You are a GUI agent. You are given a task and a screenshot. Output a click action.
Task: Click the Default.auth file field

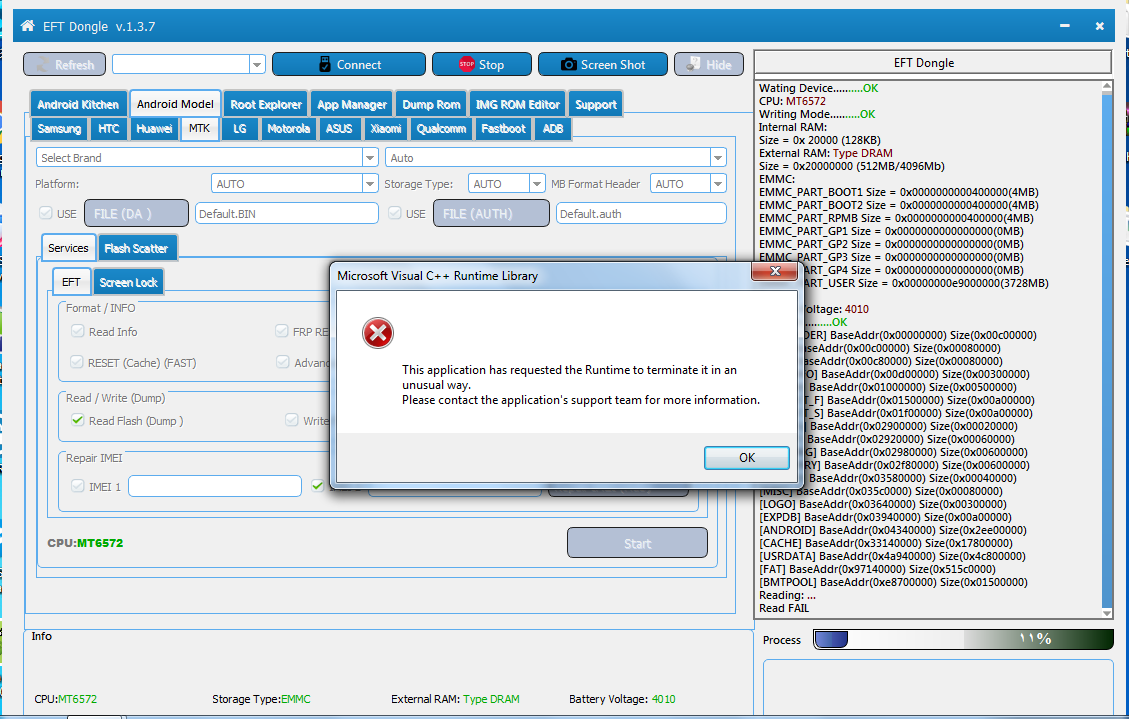(641, 213)
